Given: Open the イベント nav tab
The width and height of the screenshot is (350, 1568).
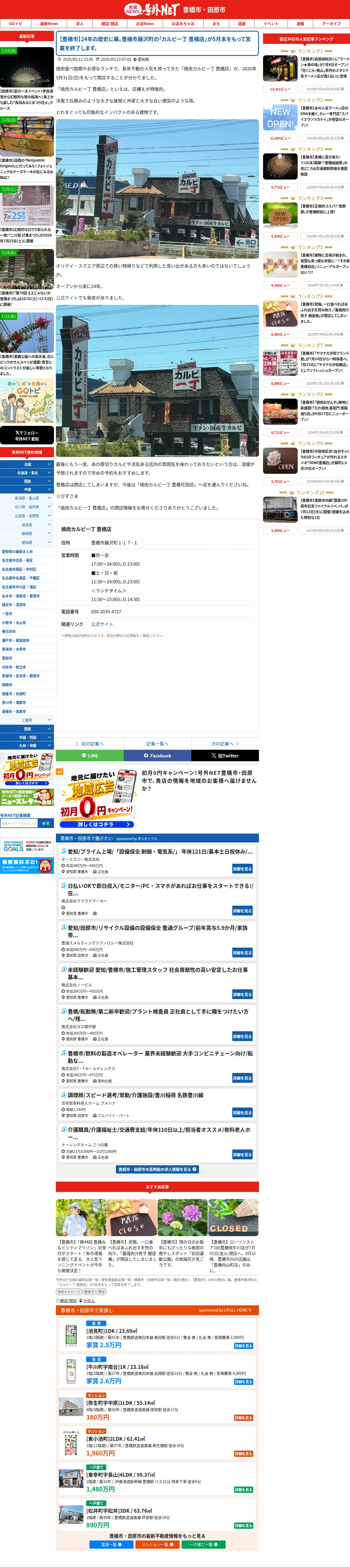Looking at the screenshot, I should point(271,24).
